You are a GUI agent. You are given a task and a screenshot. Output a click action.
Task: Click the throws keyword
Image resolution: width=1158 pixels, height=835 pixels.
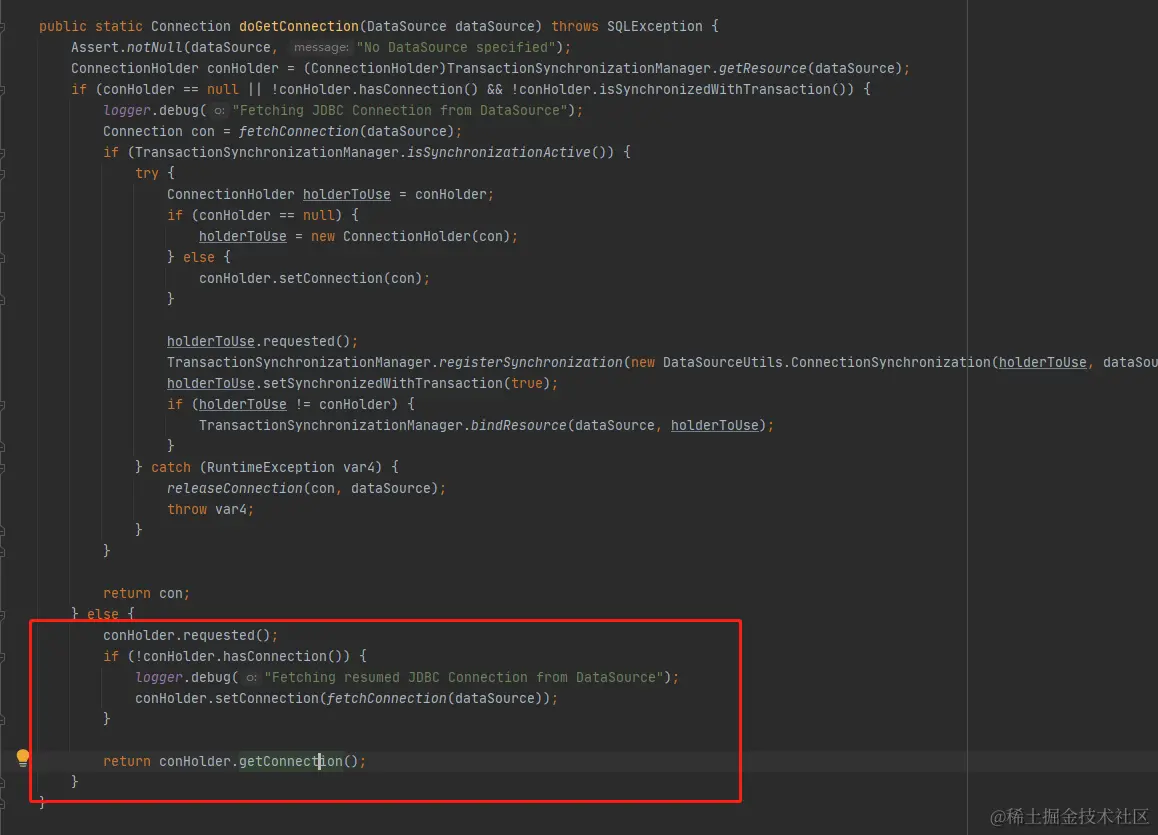point(575,27)
